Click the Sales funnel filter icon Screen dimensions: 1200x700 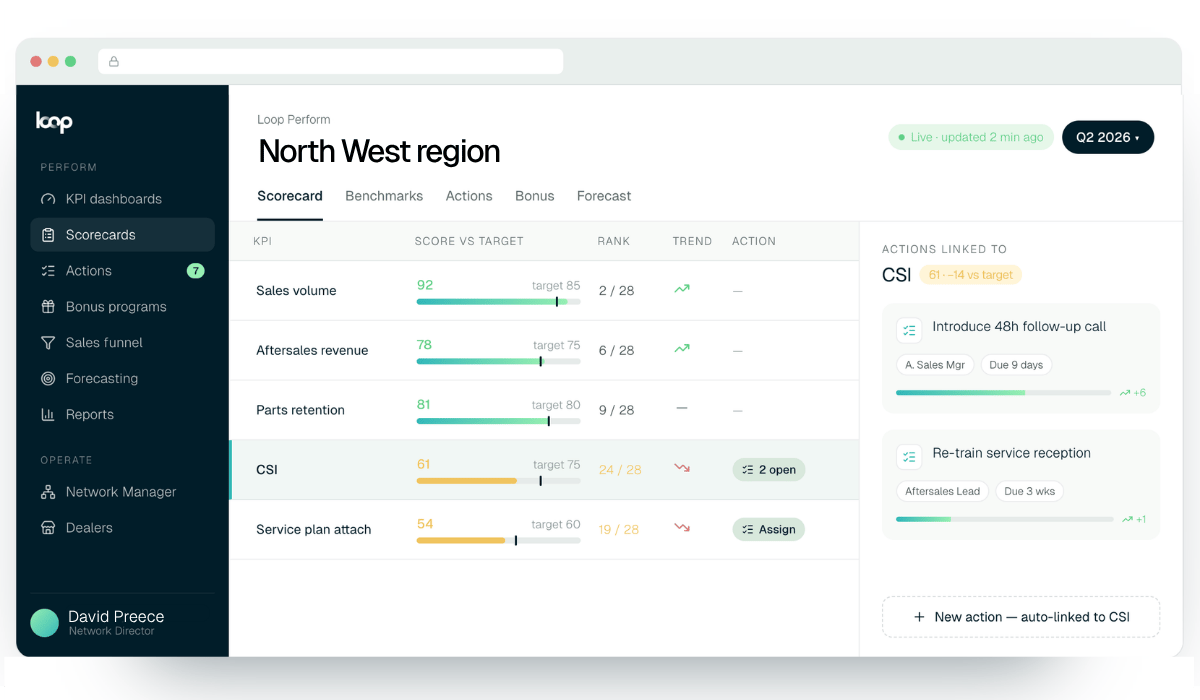pyautogui.click(x=48, y=343)
